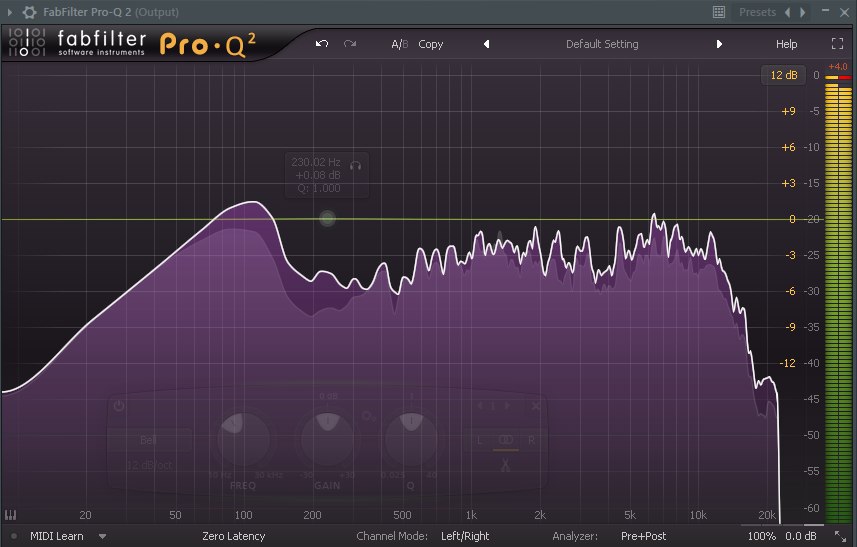Toggle the band power bypass button

pos(119,406)
